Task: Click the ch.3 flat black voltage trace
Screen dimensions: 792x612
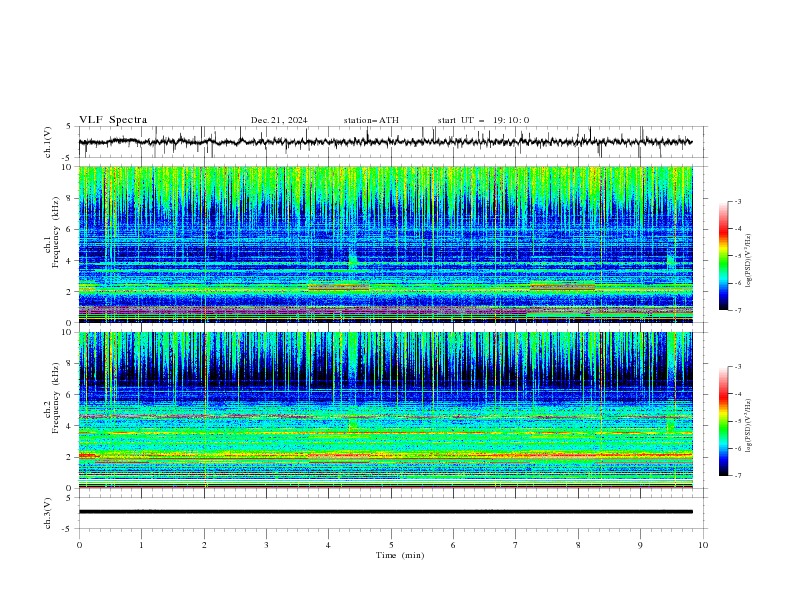Action: click(385, 512)
